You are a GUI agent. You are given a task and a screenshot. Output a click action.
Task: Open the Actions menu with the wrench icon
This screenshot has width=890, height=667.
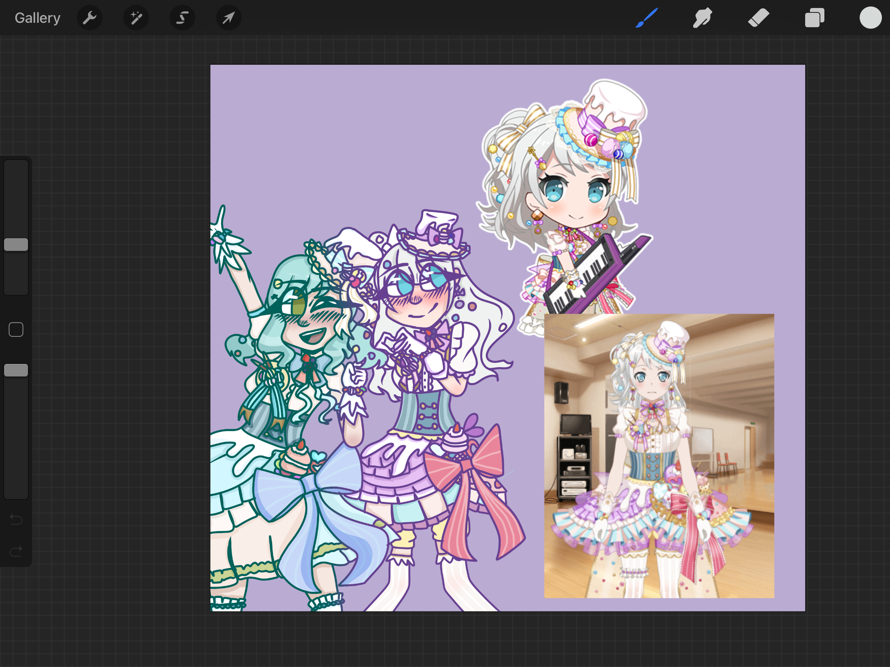90,17
